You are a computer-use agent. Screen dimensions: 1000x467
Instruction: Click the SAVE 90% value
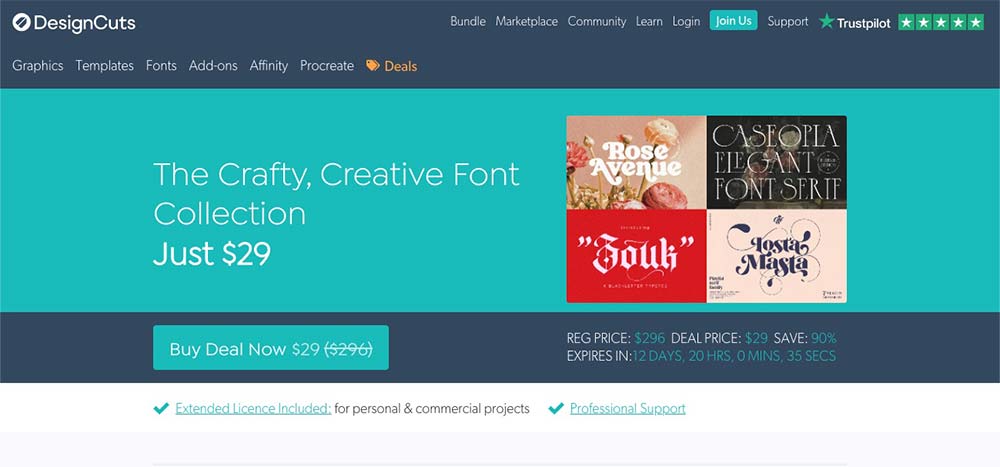(823, 338)
